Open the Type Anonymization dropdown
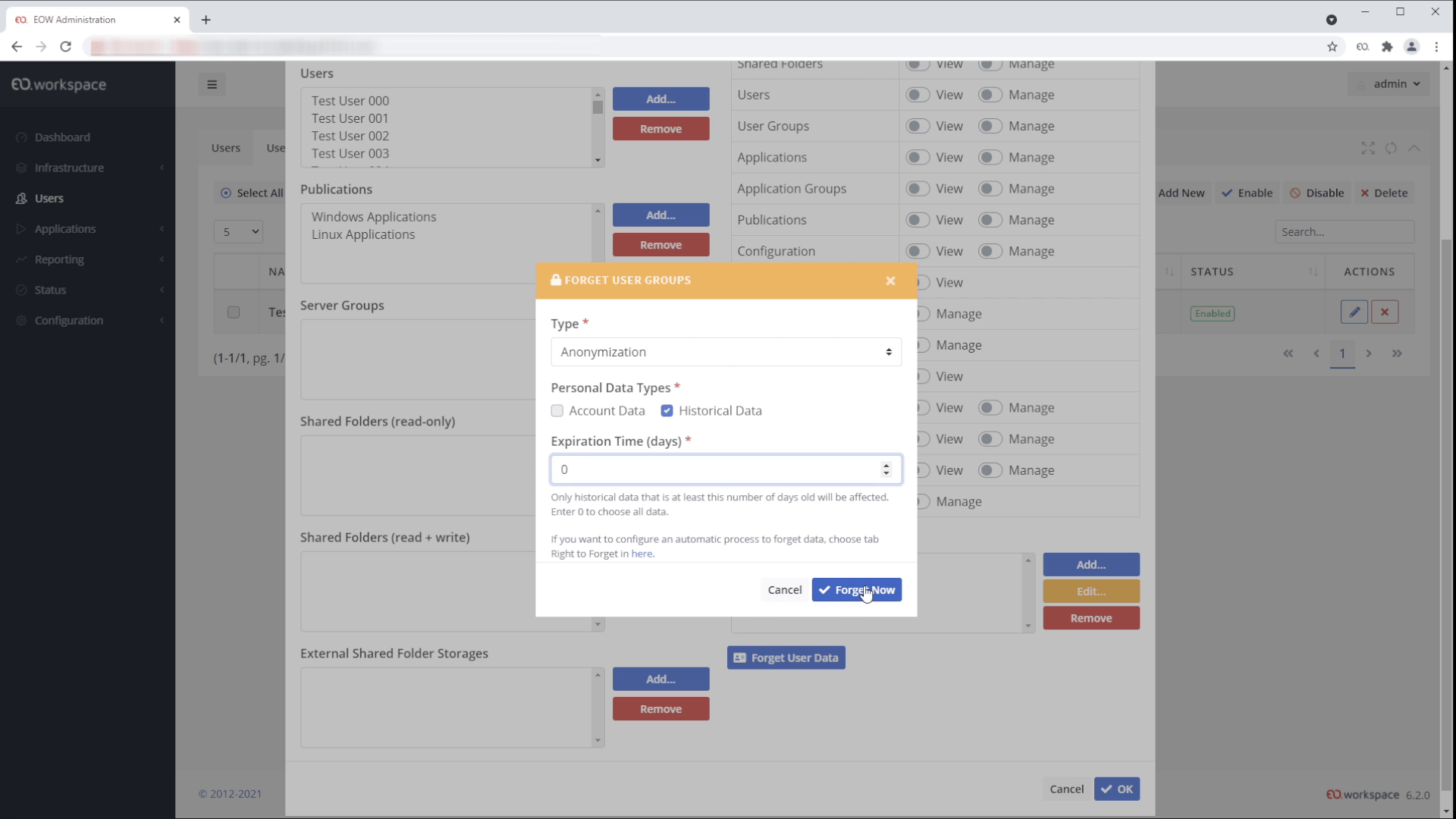This screenshot has width=1456, height=819. (726, 352)
